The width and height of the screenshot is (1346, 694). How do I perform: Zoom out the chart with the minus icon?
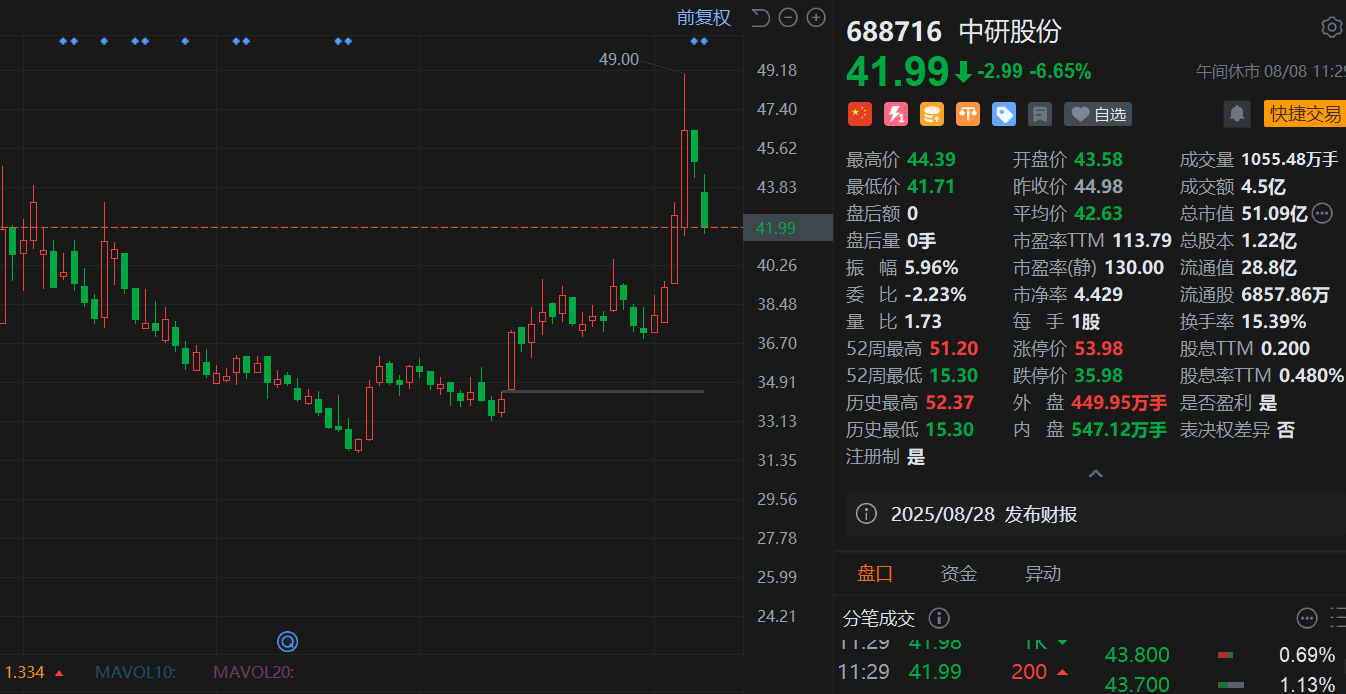pyautogui.click(x=788, y=17)
